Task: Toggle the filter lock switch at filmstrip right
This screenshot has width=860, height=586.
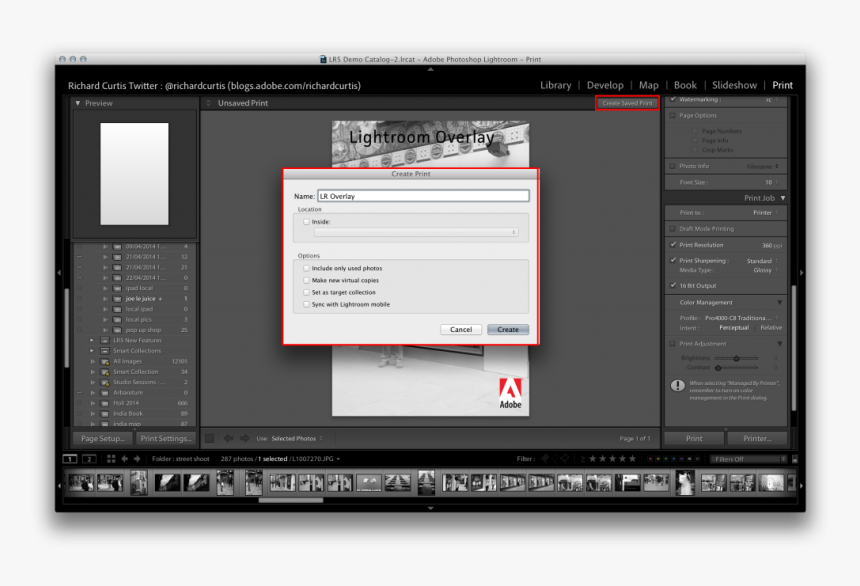Action: pyautogui.click(x=795, y=459)
